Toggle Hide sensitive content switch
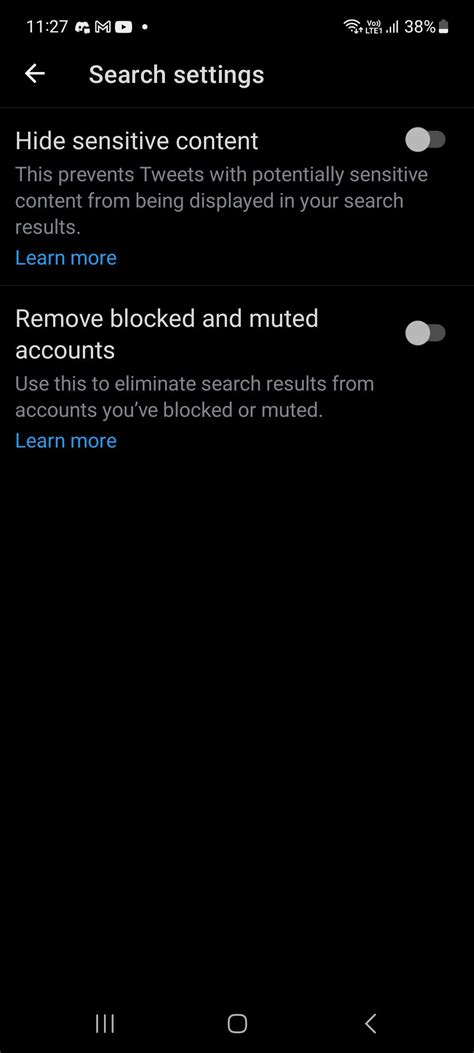This screenshot has height=1053, width=474. pyautogui.click(x=425, y=140)
